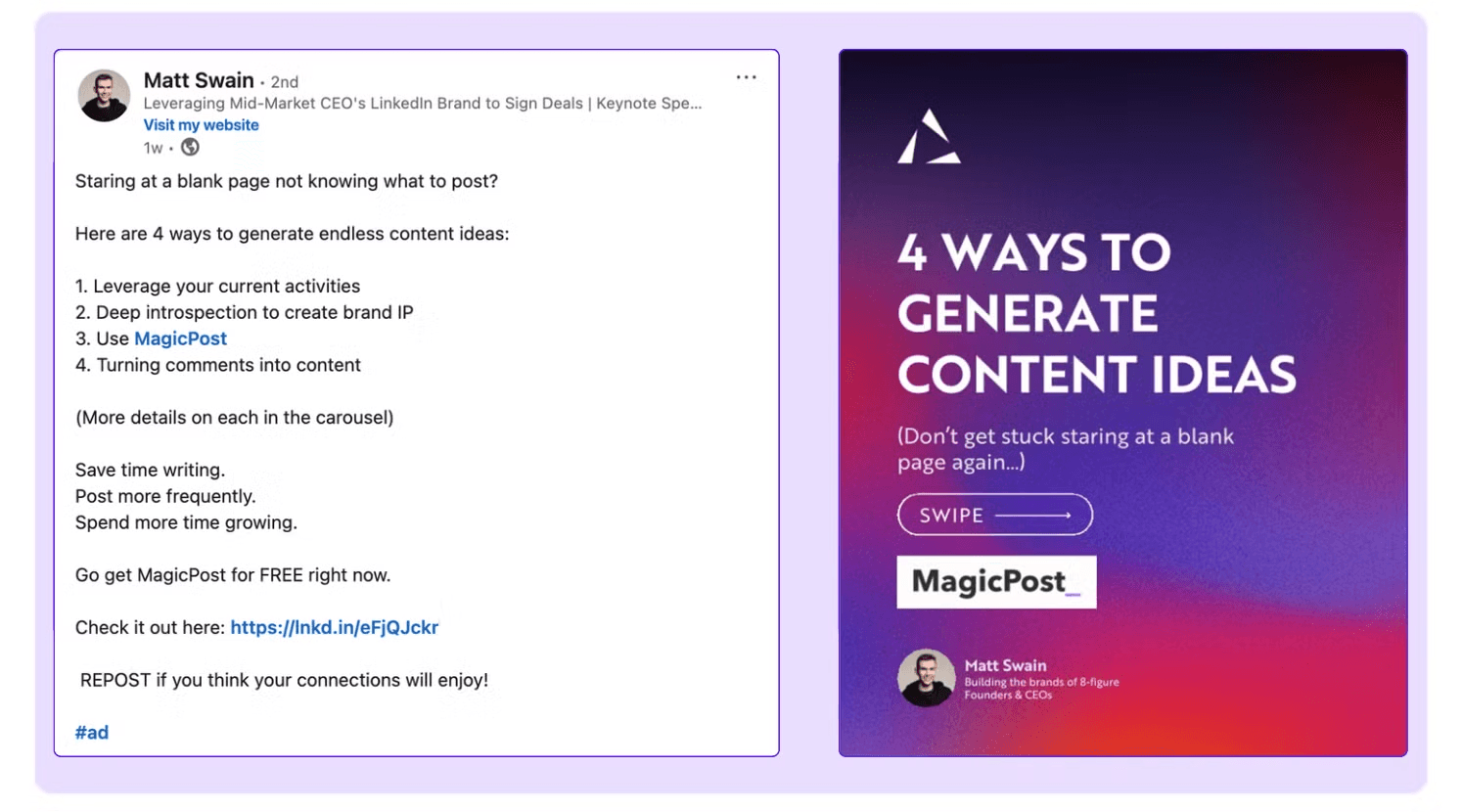This screenshot has width=1462, height=812.
Task: Click '4. Turning comments into content' line
Action: 218,365
